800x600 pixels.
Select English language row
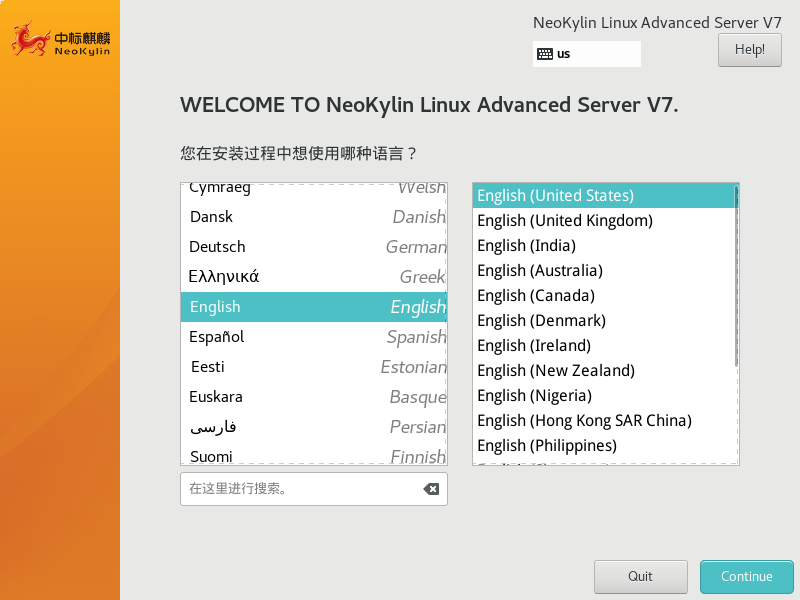314,307
